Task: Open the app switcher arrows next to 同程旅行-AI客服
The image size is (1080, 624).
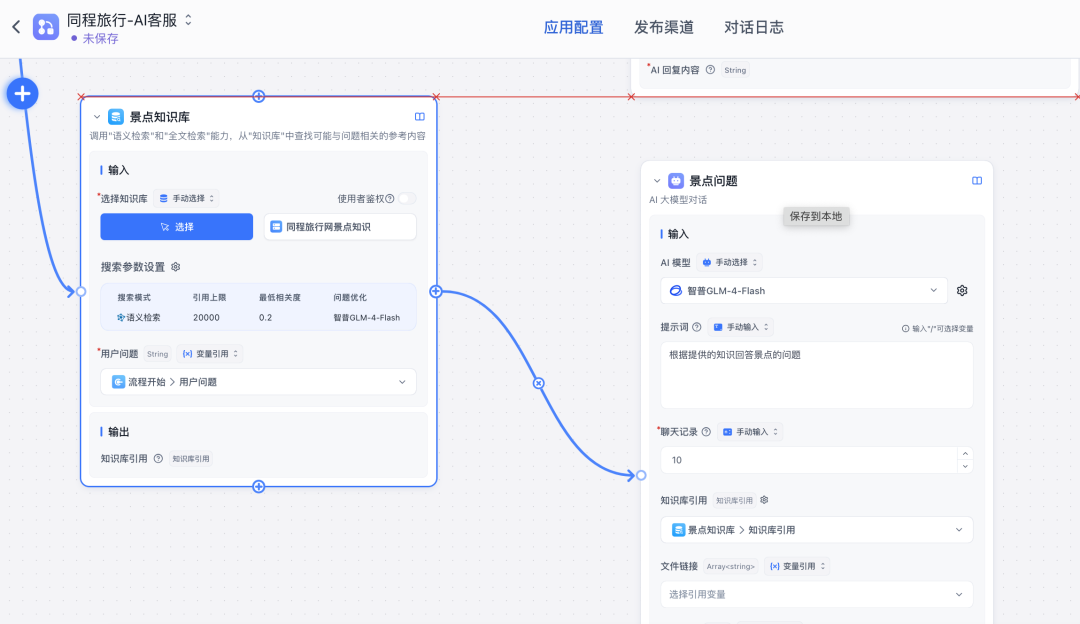Action: pyautogui.click(x=188, y=20)
